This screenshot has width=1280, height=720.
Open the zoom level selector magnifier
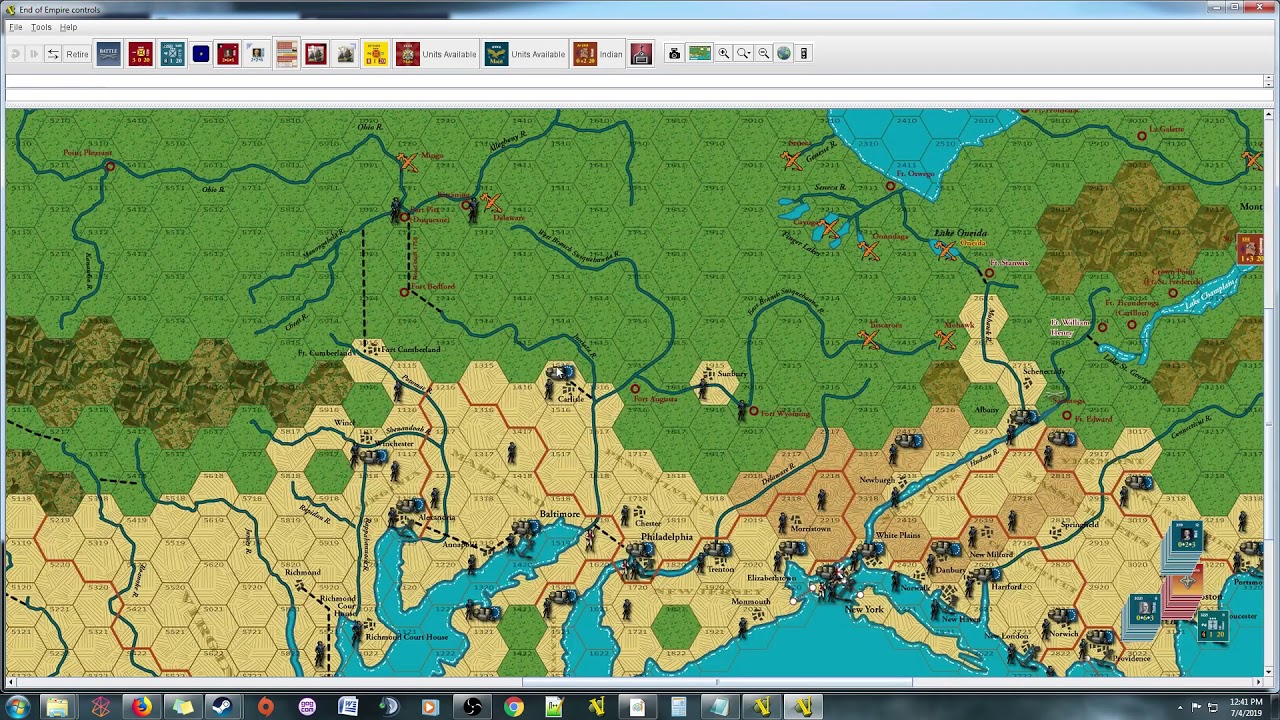pos(744,54)
